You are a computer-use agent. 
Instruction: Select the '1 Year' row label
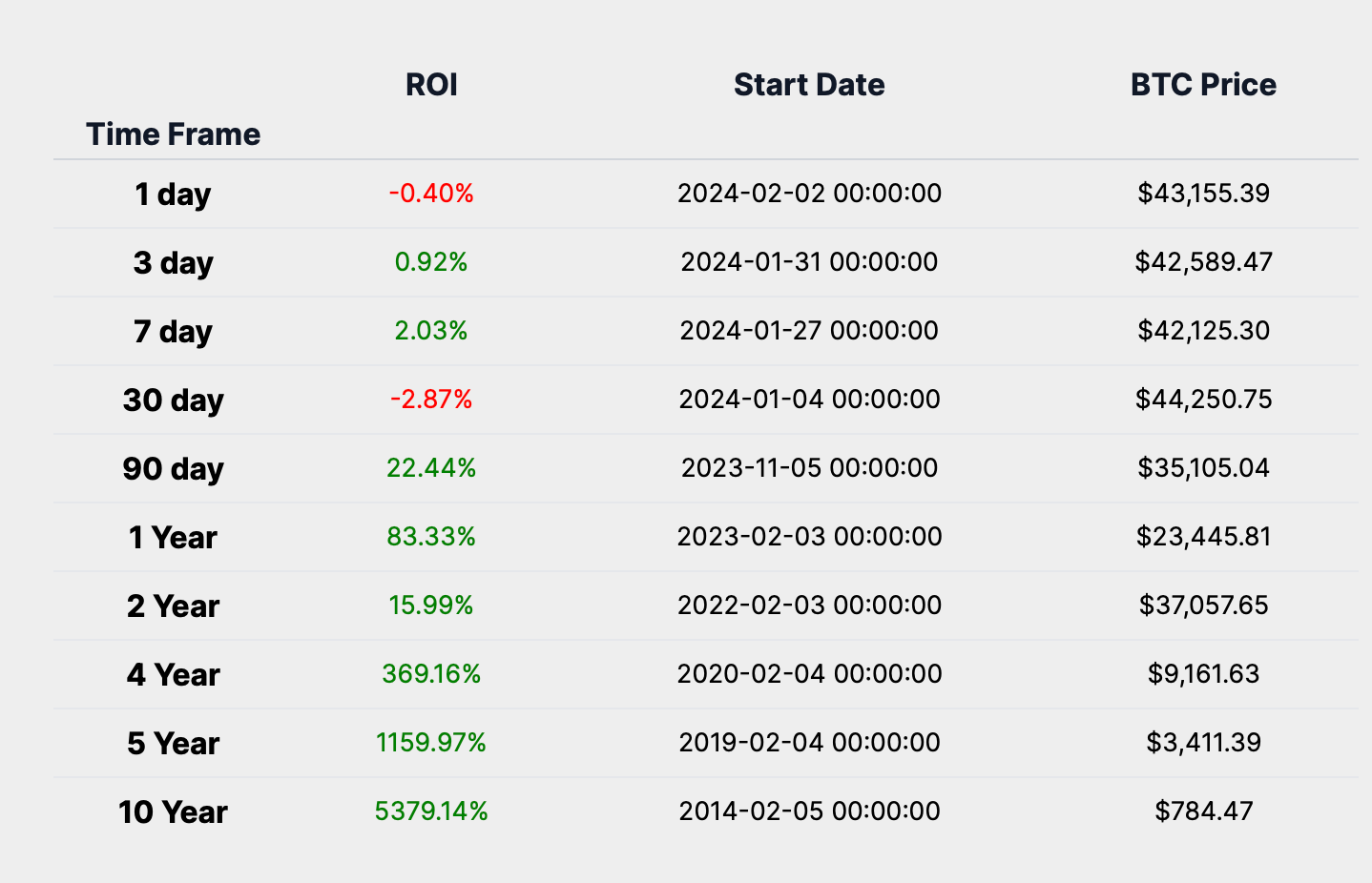tap(173, 538)
